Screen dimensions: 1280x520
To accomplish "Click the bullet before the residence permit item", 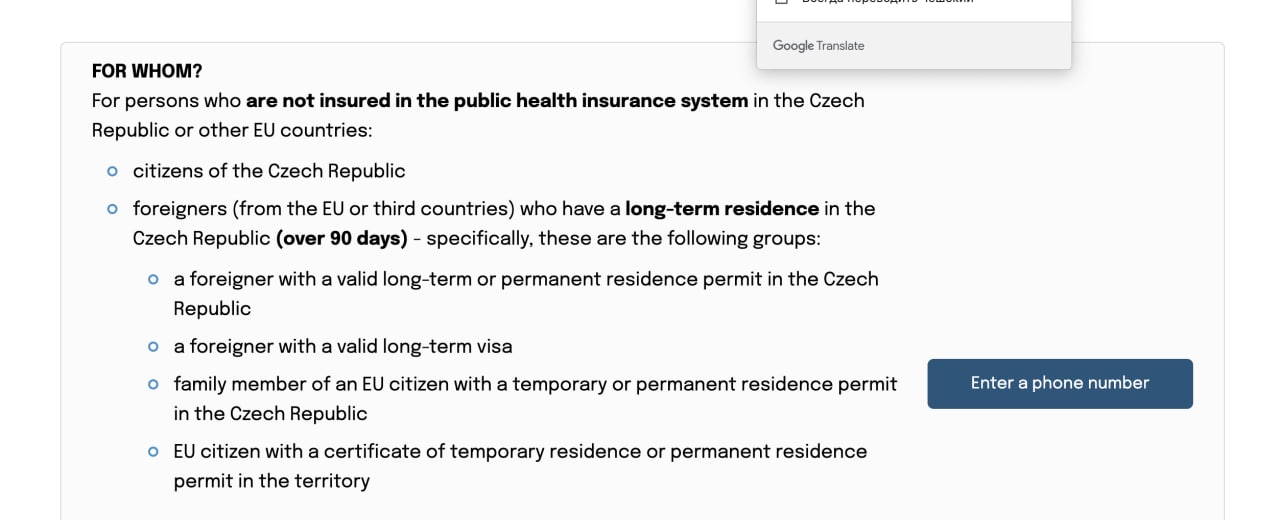I will tap(153, 279).
